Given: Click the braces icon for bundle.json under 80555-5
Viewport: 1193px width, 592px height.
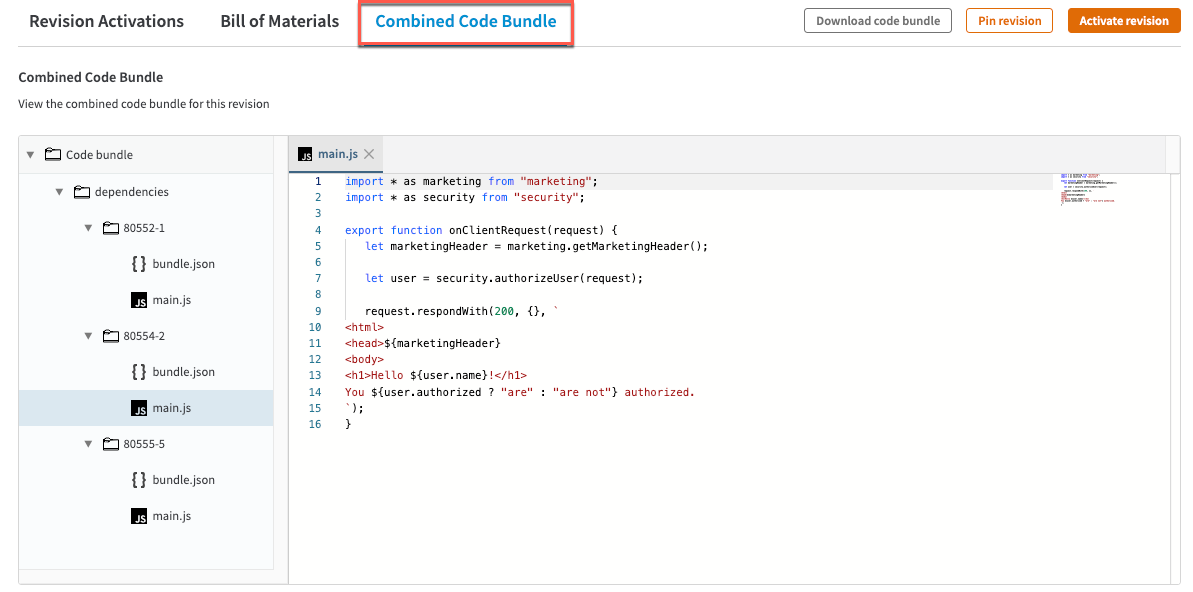Looking at the screenshot, I should coord(140,480).
